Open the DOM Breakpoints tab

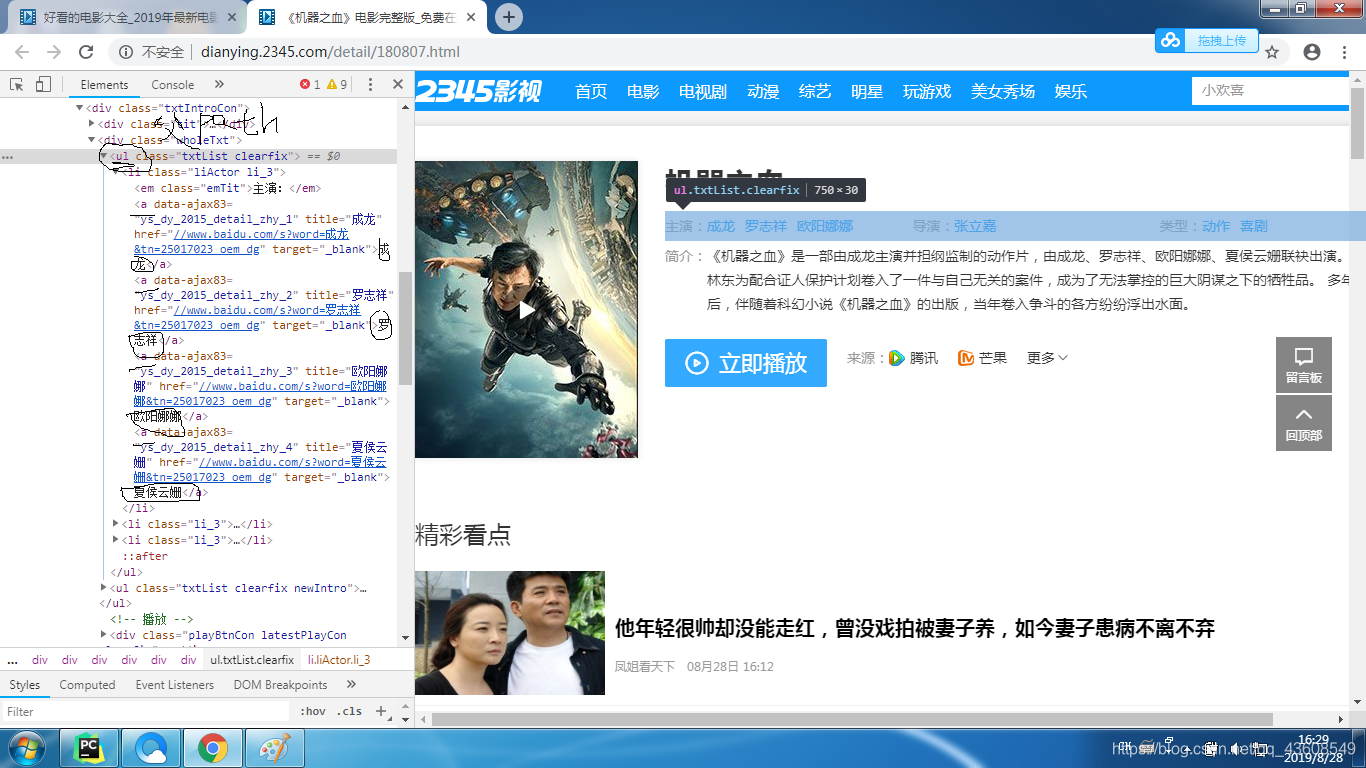click(280, 685)
